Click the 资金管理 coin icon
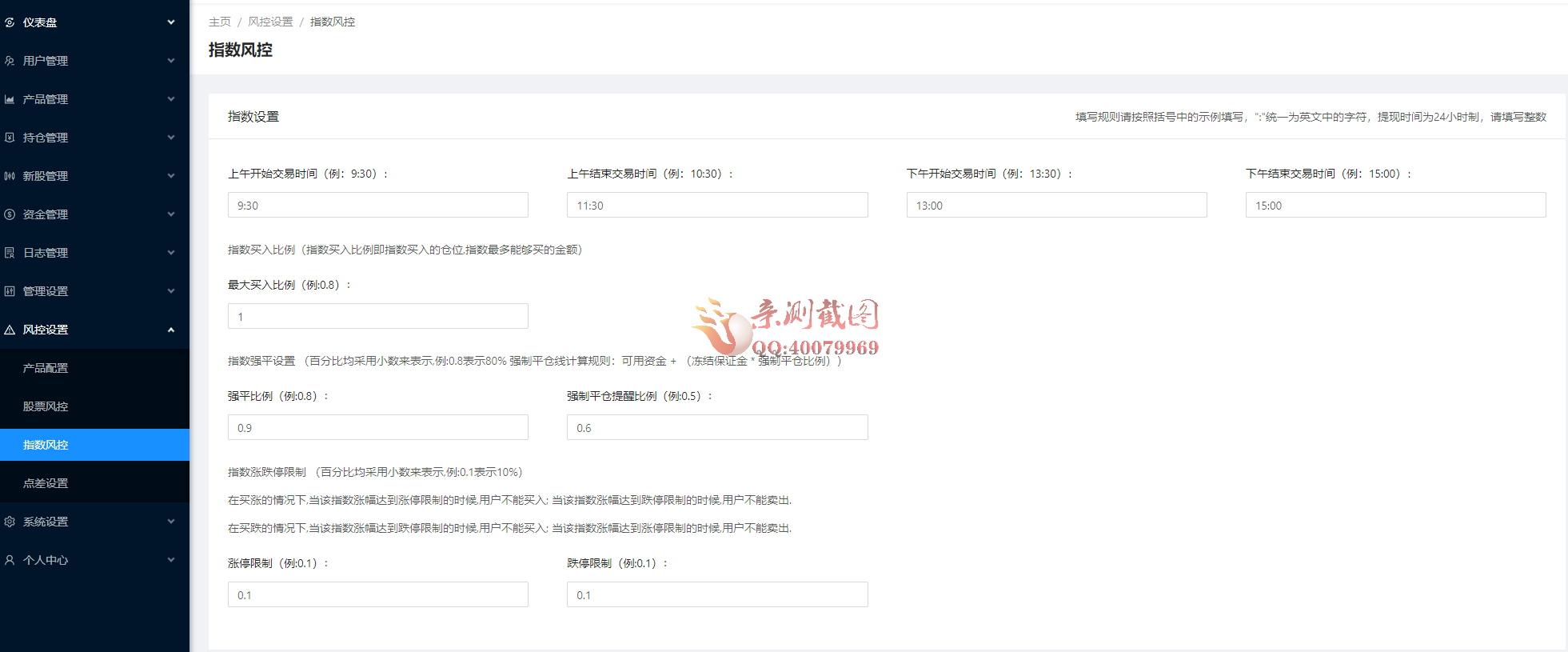This screenshot has height=652, width=1568. coord(10,214)
